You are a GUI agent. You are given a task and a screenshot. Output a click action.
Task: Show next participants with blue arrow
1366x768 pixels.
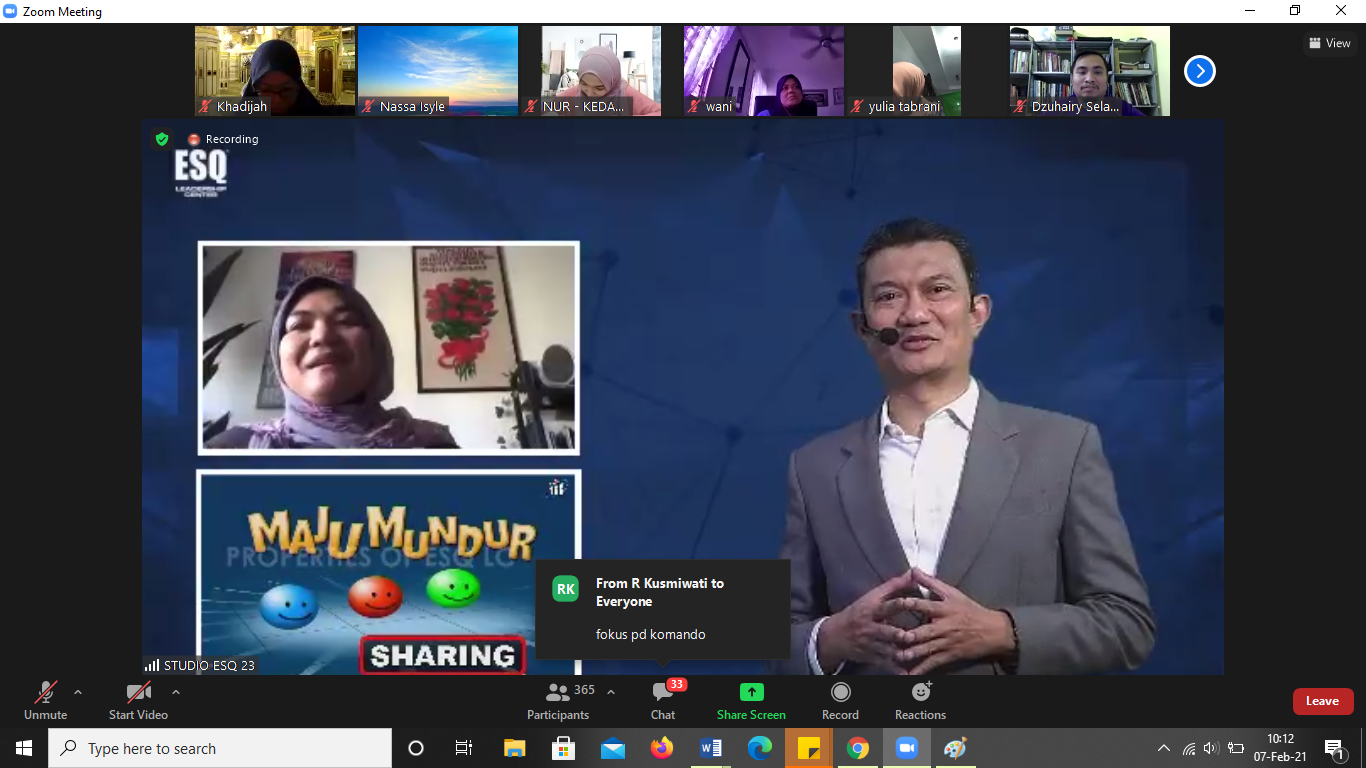1199,71
